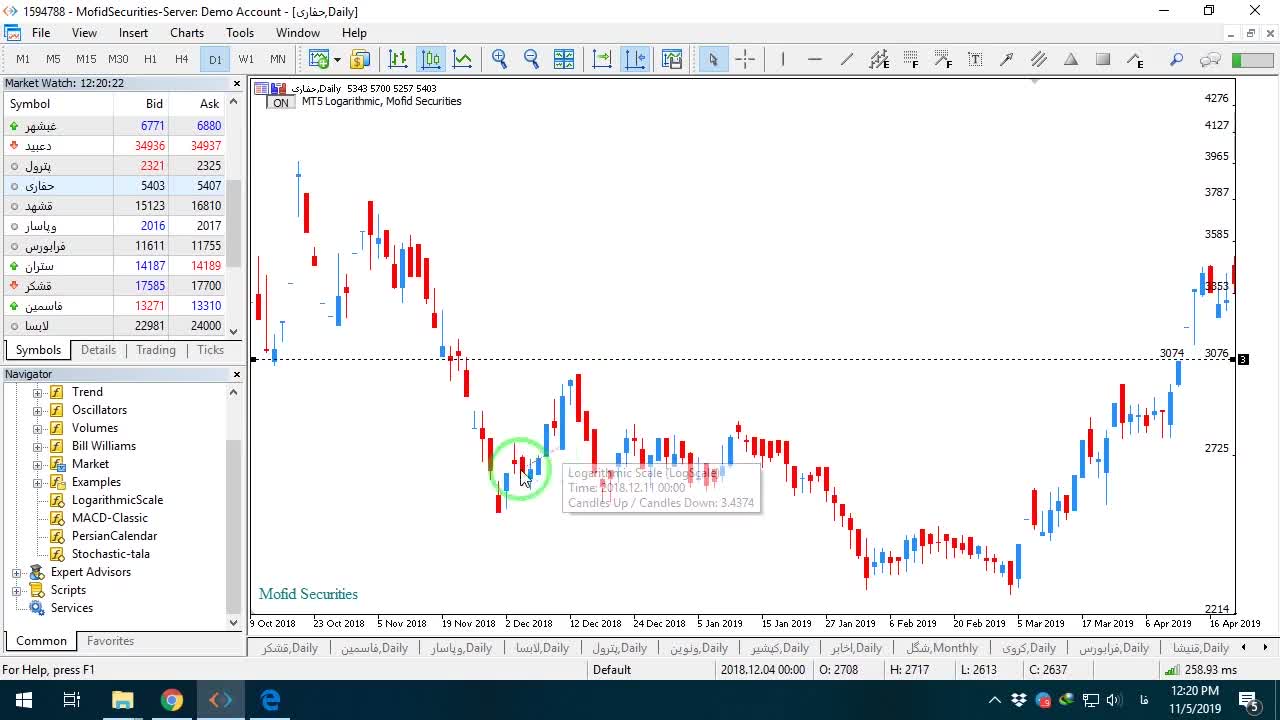Toggle auto-scroll chart to end
This screenshot has height=720, width=1280.
[x=602, y=59]
